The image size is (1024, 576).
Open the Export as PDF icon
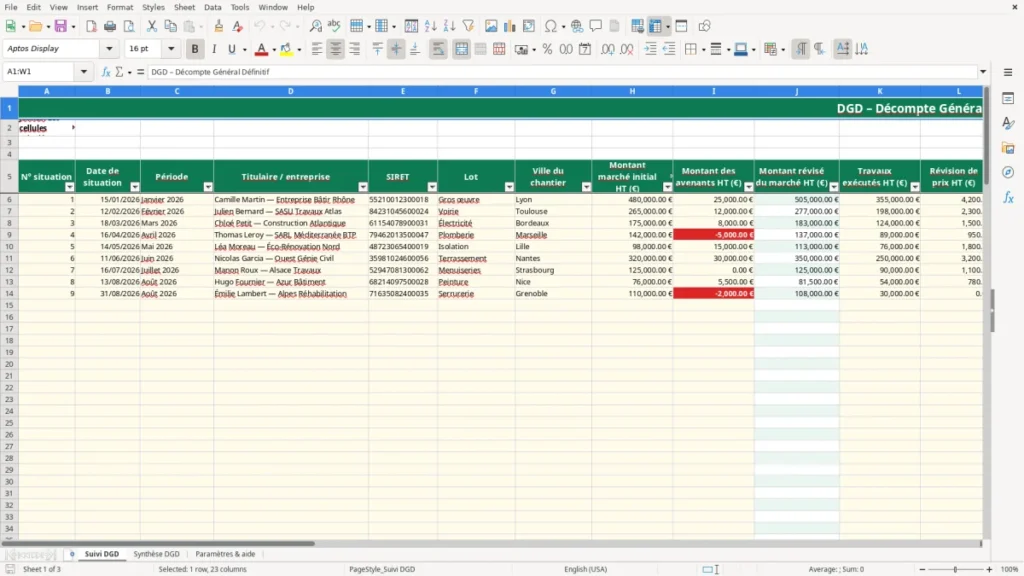[x=91, y=26]
